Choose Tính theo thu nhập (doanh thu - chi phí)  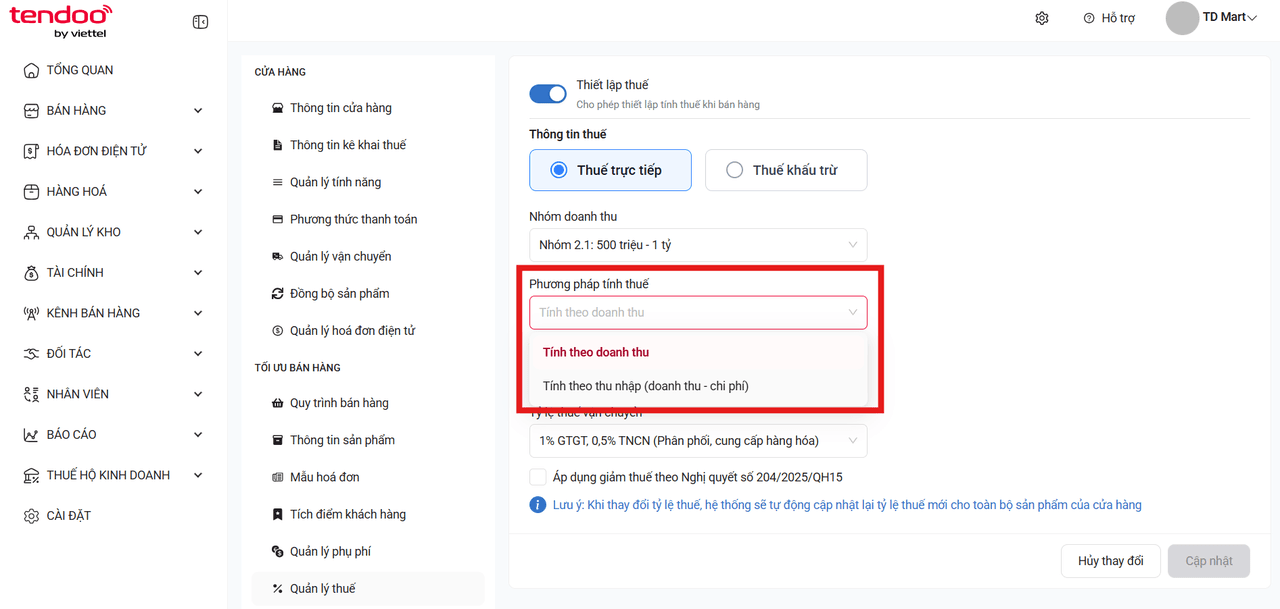tap(698, 386)
